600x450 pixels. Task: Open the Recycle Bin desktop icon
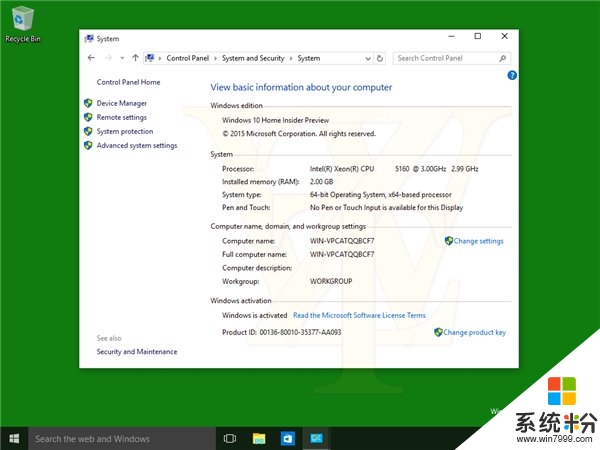click(x=23, y=24)
